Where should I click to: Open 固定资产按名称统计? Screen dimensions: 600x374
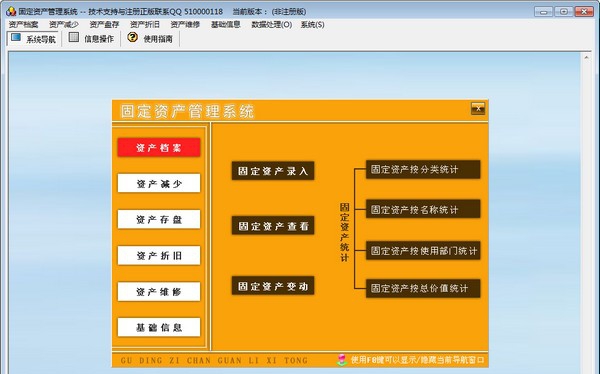[x=423, y=209]
